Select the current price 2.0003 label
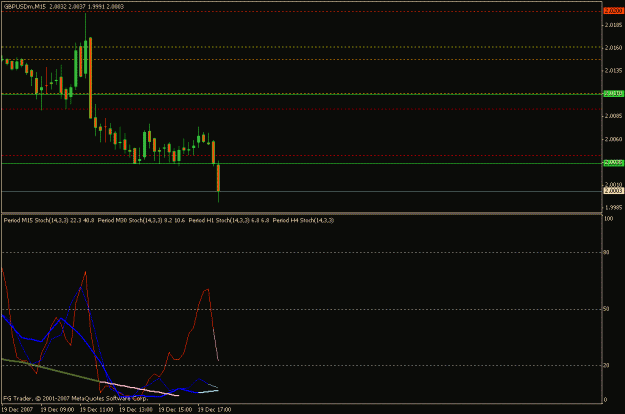 (613, 191)
